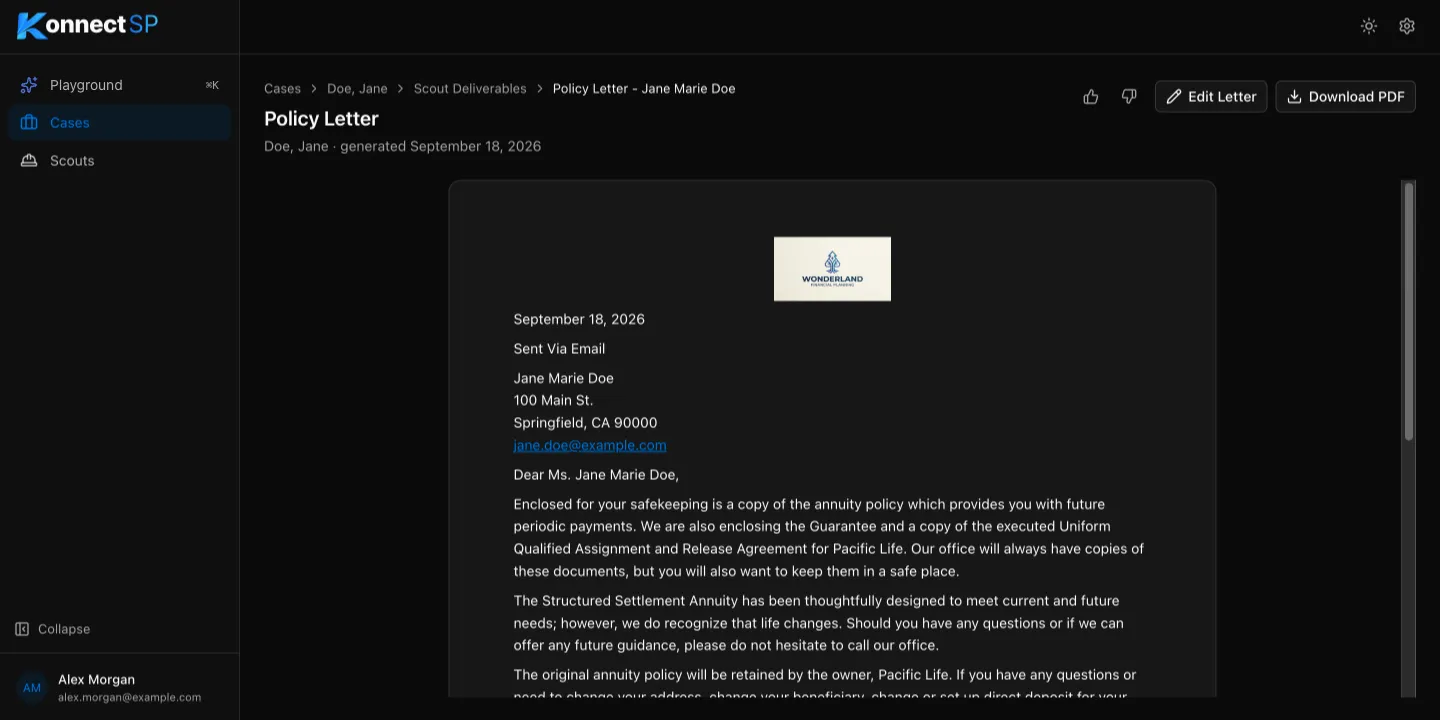Click the generated date subtitle
Screen dimensions: 1440x720
pyautogui.click(x=402, y=147)
